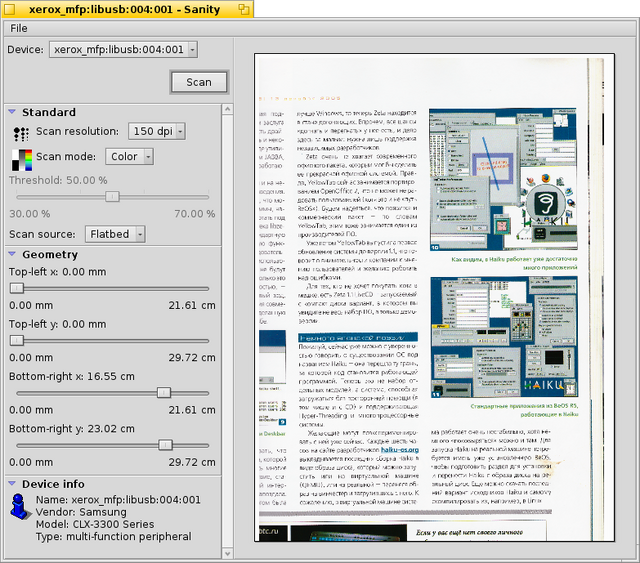
Task: Click the scanned page preview image
Action: 434,297
